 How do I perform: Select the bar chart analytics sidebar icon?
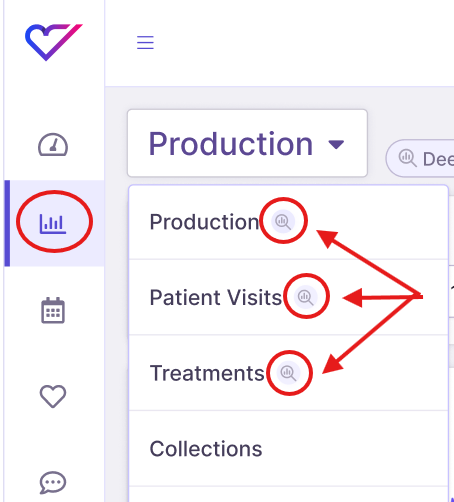click(53, 224)
